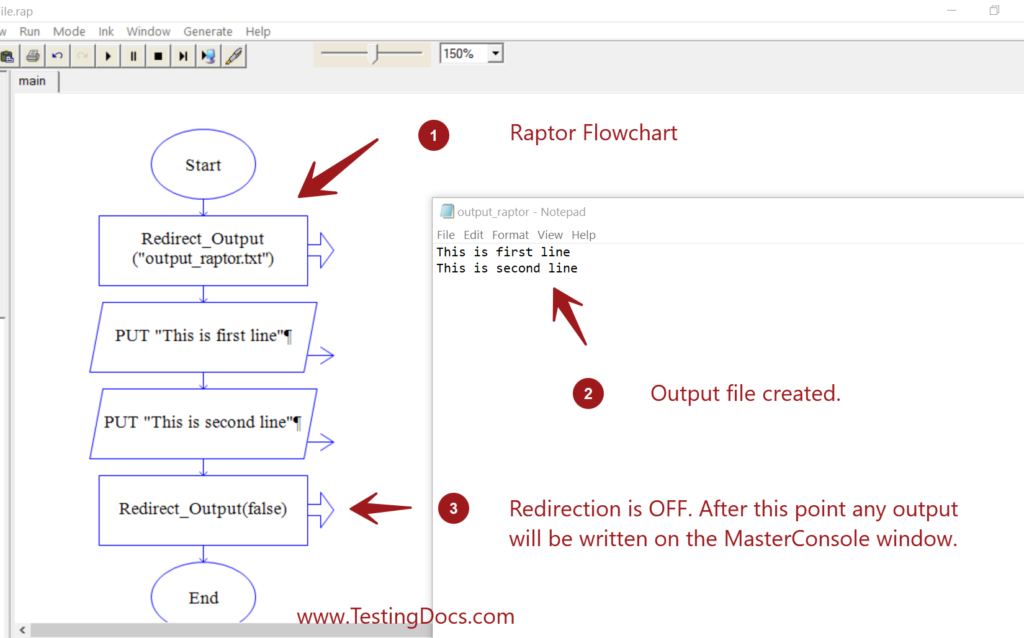Image resolution: width=1024 pixels, height=638 pixels.
Task: Toggle the ink pen tool
Action: [x=234, y=56]
